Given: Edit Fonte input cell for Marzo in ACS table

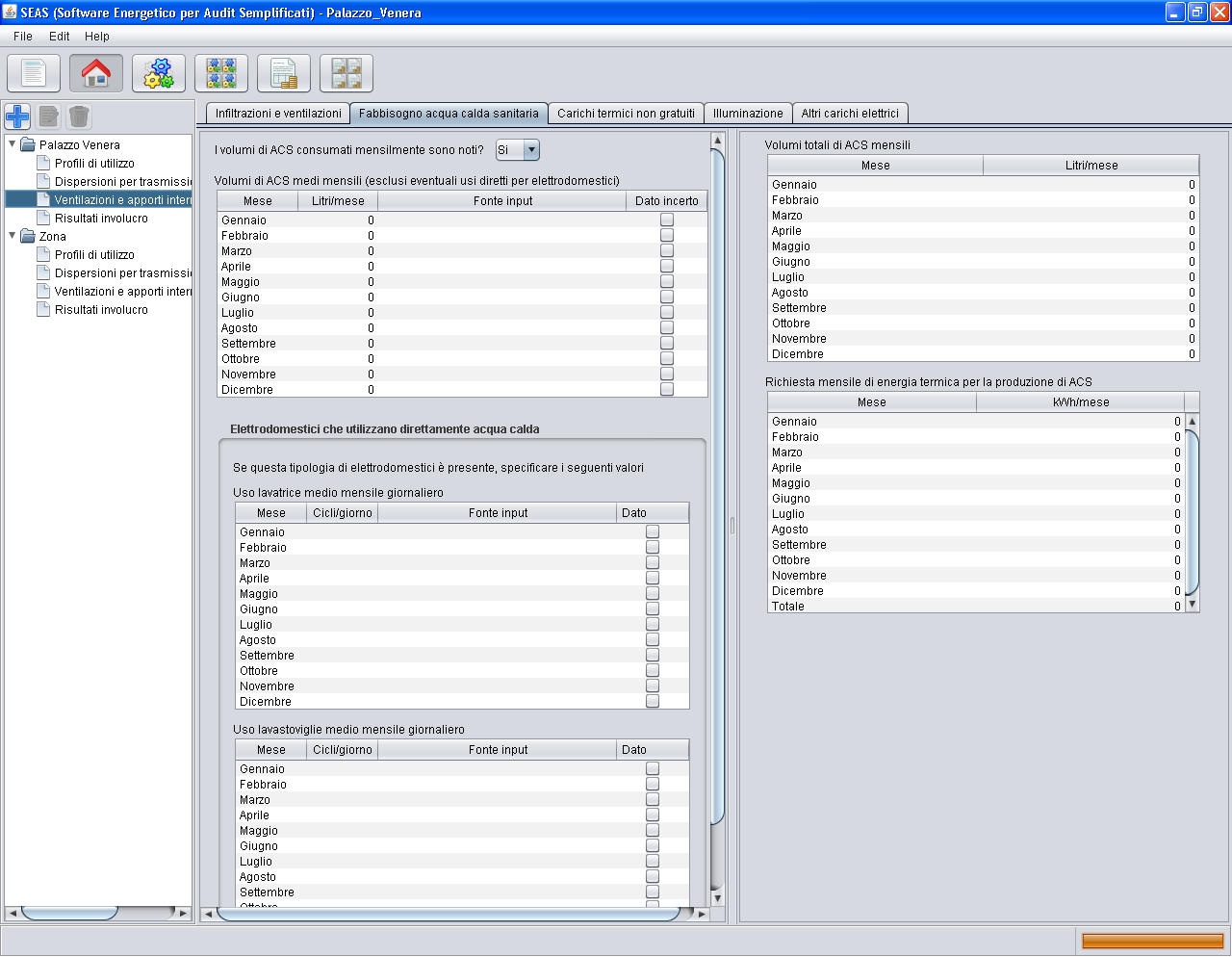Looking at the screenshot, I should click(x=502, y=251).
